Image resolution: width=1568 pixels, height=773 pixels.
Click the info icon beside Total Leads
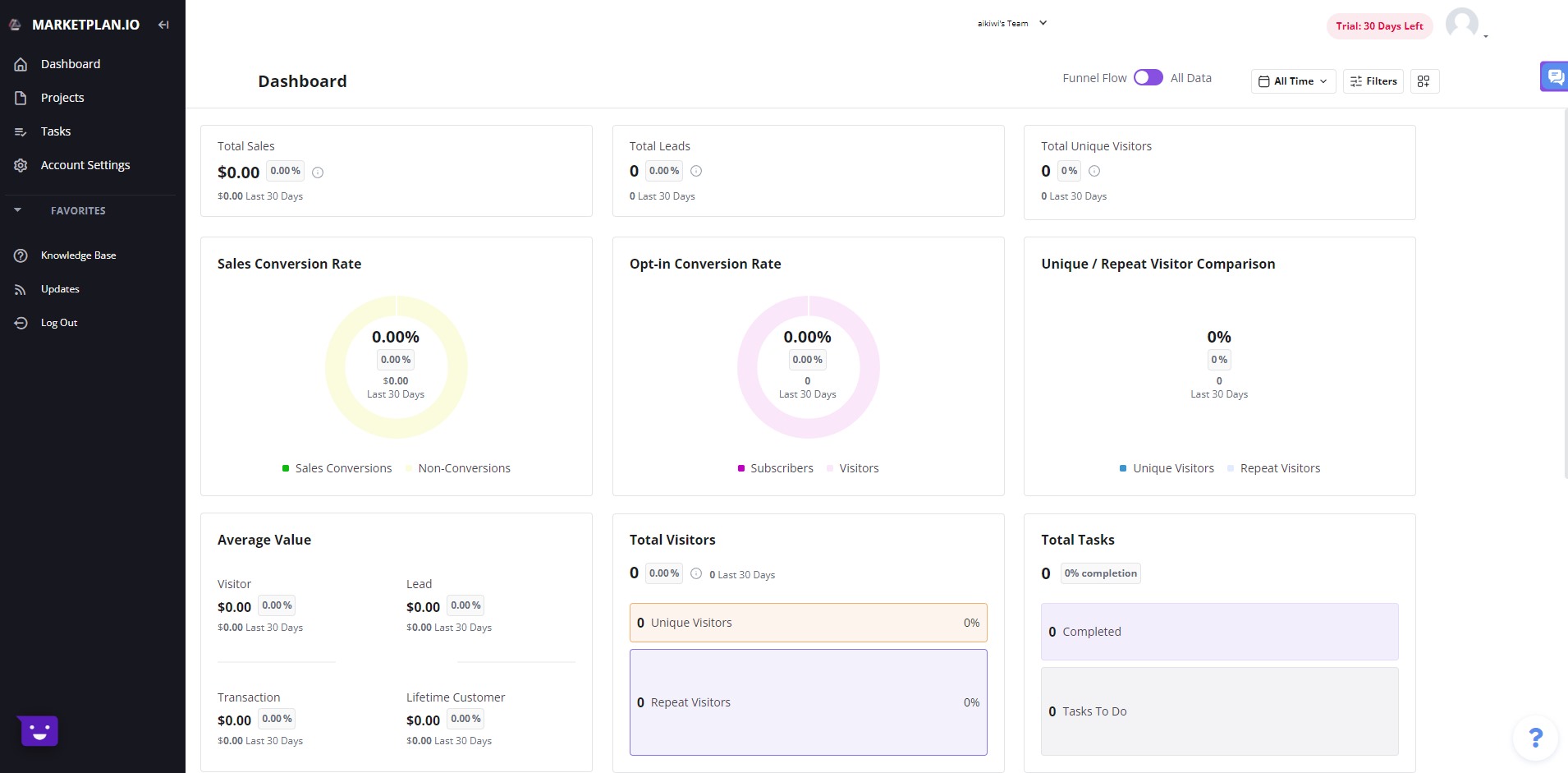click(x=696, y=171)
